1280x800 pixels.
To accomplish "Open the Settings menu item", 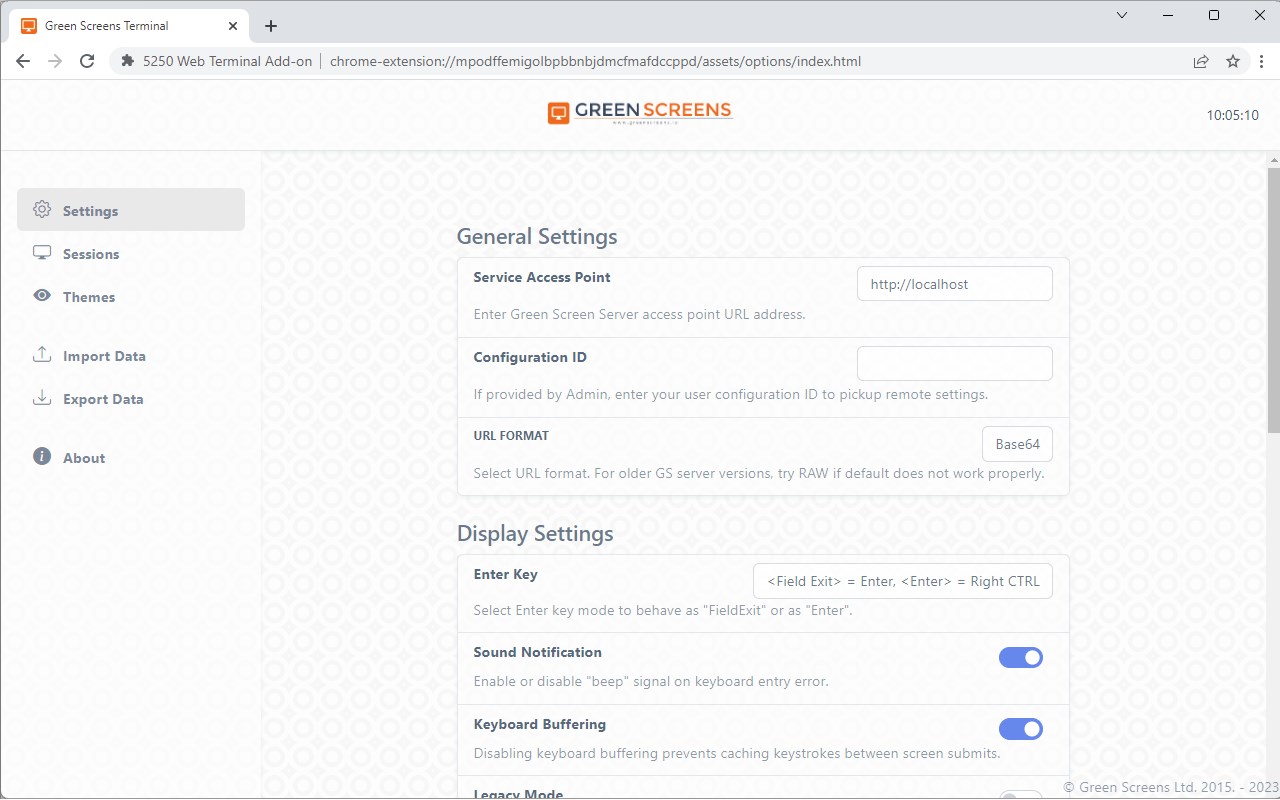I will tap(131, 210).
